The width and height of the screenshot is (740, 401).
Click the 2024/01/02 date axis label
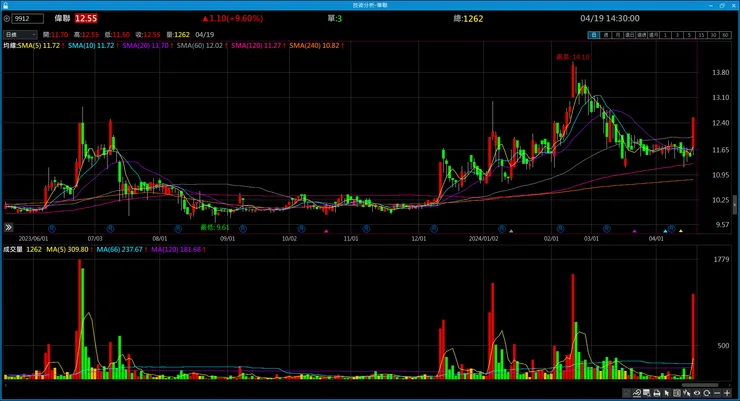click(x=483, y=239)
